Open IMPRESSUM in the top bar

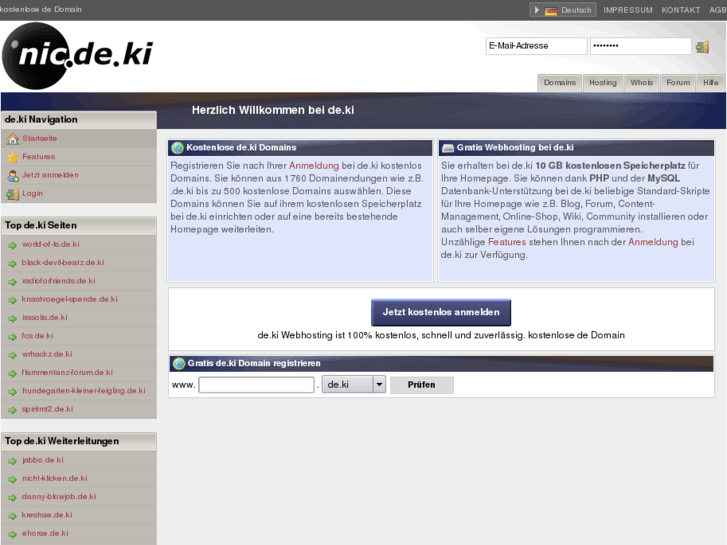628,10
